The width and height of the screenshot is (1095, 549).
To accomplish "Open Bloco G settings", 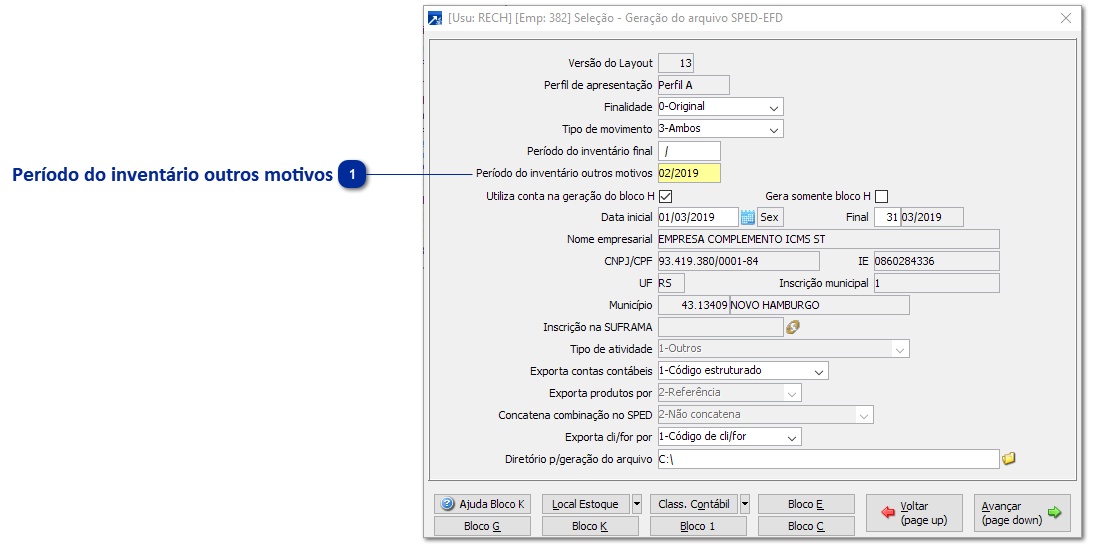I will click(x=482, y=526).
